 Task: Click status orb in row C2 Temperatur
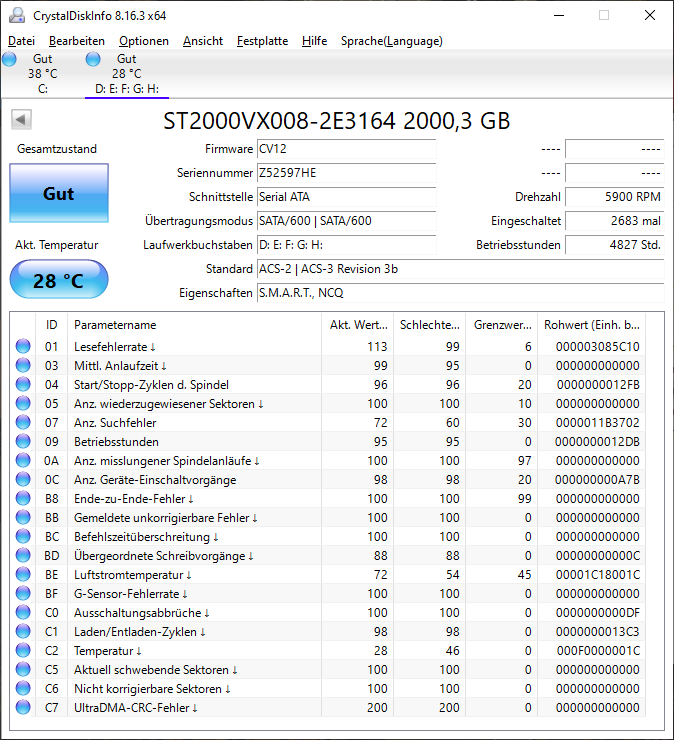pyautogui.click(x=23, y=650)
